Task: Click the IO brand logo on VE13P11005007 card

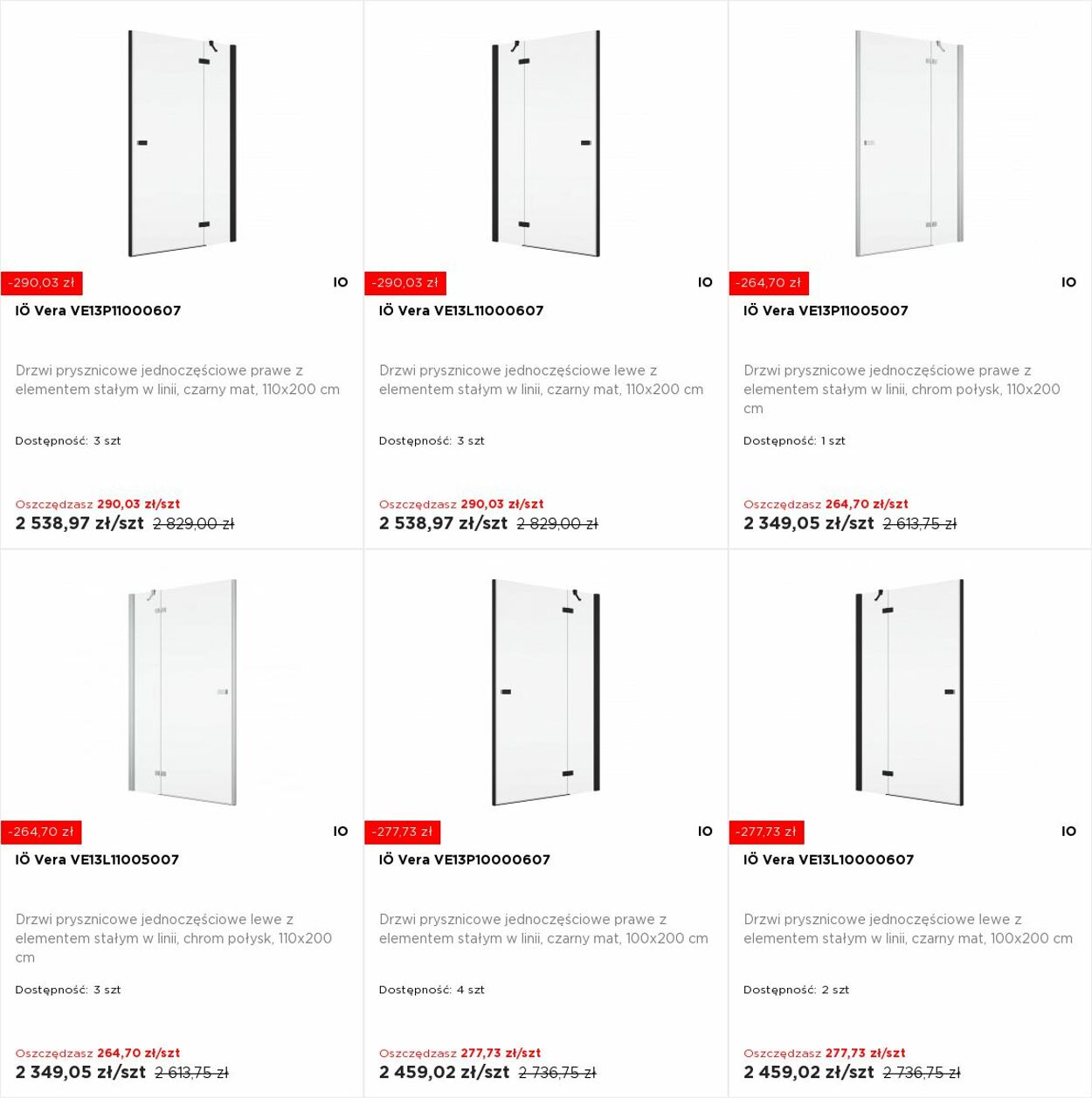Action: (1068, 282)
